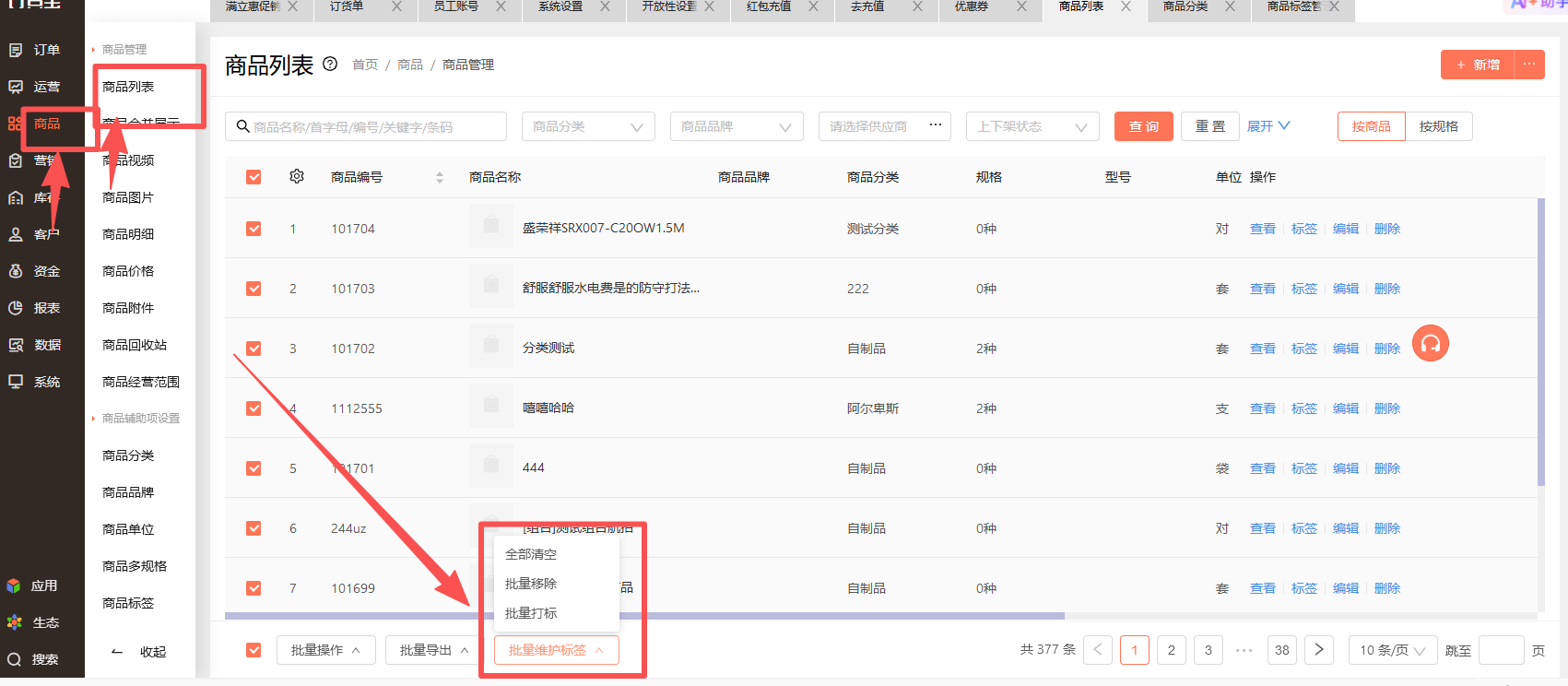Close the 商品分类 tab
1568x686 pixels.
[x=1230, y=6]
